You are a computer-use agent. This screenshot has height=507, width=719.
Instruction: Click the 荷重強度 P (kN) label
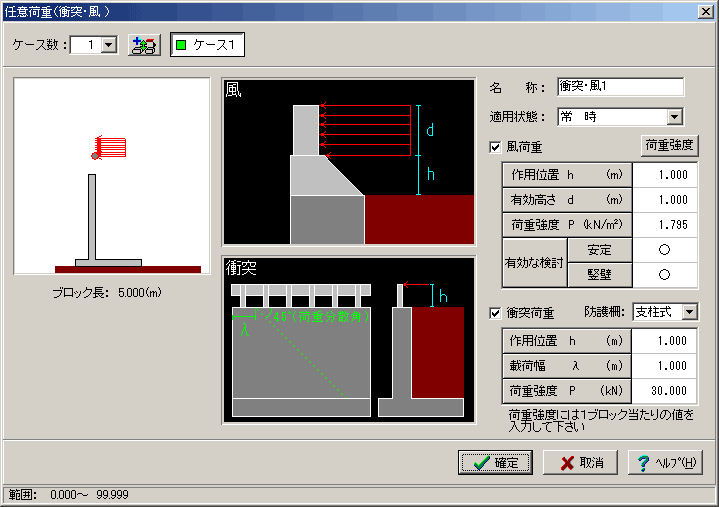click(x=567, y=391)
